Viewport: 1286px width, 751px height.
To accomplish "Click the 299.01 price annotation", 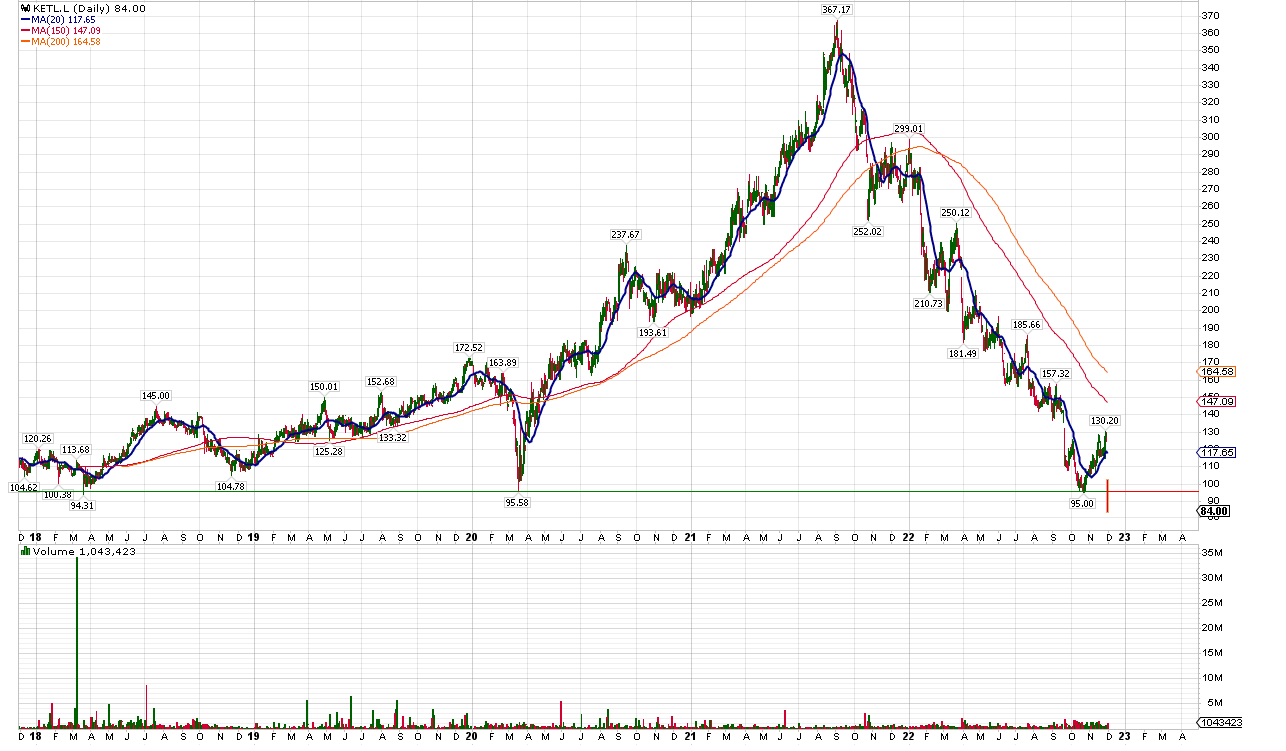I will pos(909,129).
